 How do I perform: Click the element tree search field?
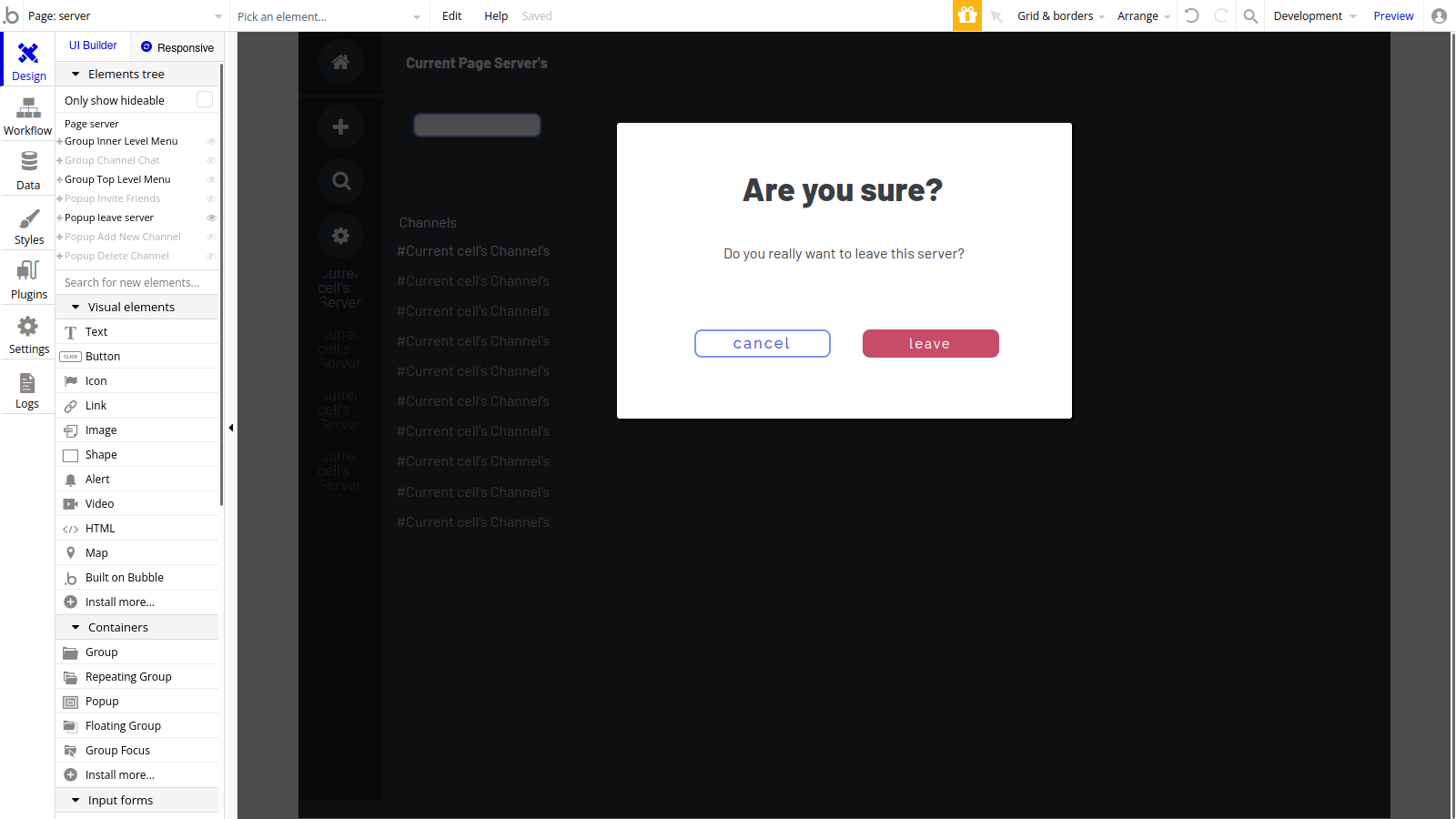click(x=136, y=282)
